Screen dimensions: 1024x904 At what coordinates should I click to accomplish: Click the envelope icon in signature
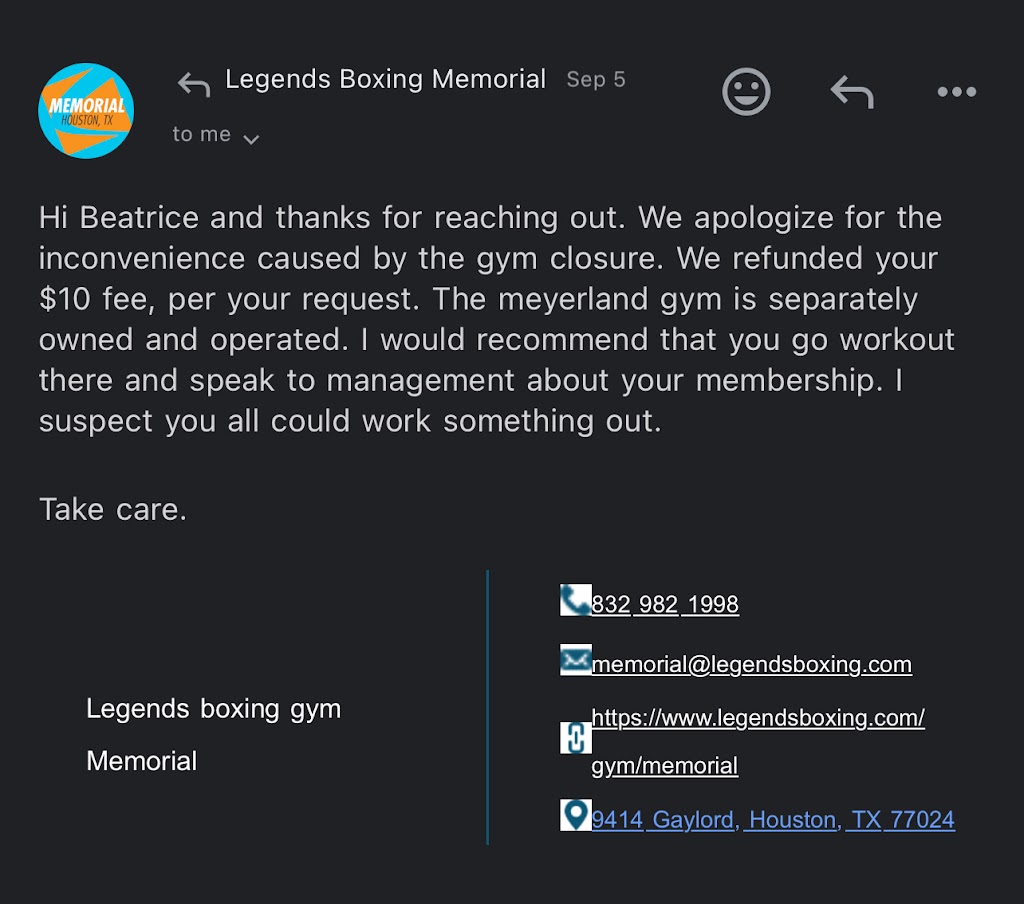pos(575,661)
